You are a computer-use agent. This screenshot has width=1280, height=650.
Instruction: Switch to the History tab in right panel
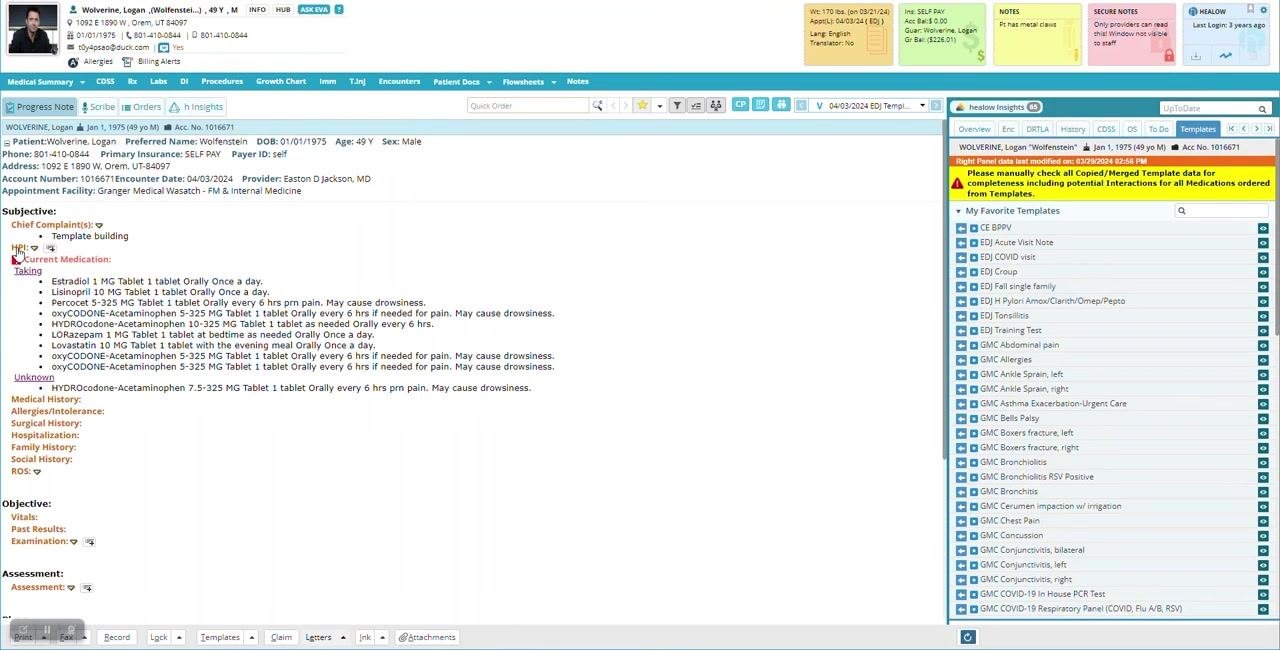1073,129
